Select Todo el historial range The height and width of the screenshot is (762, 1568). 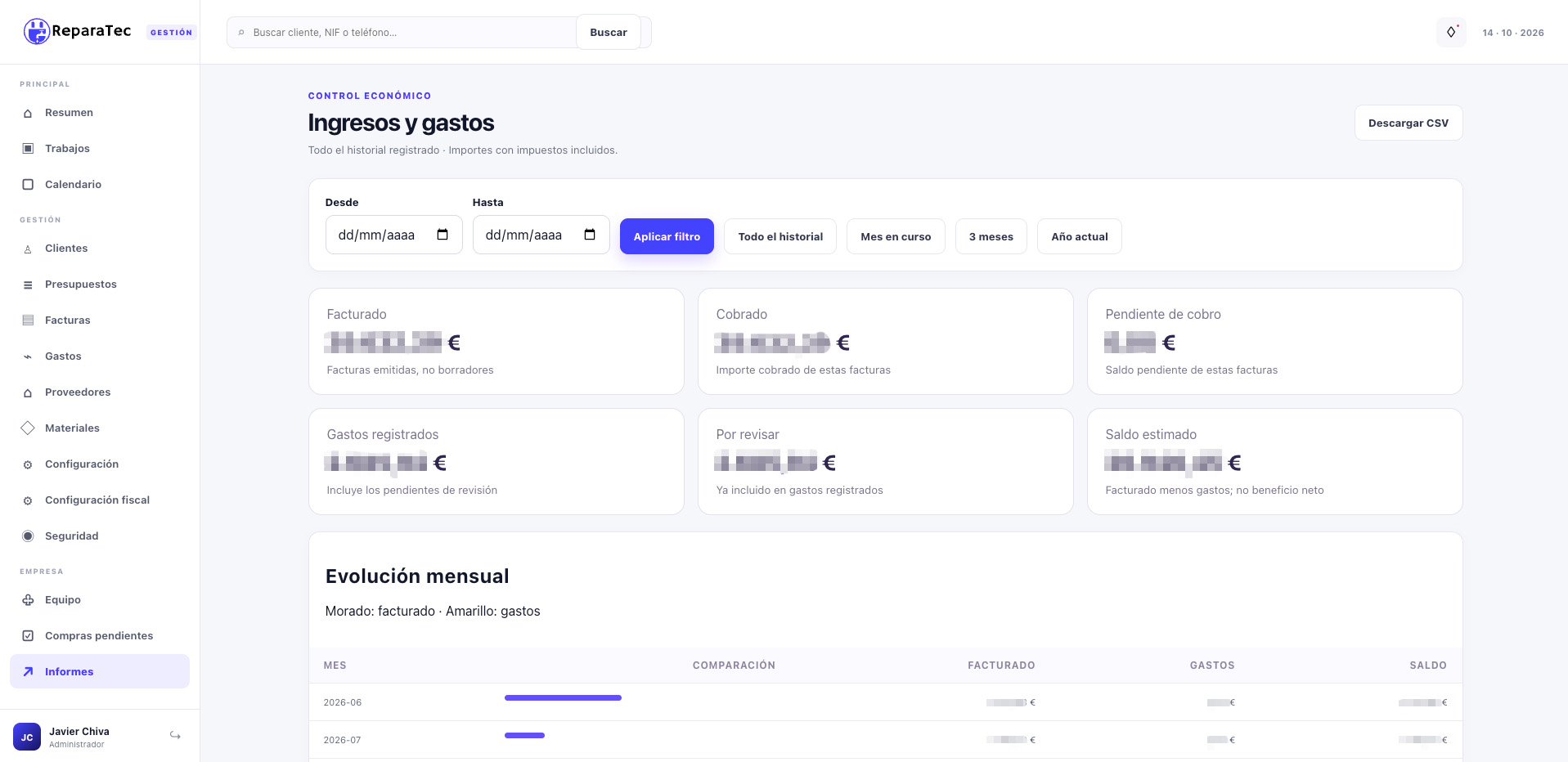tap(780, 236)
